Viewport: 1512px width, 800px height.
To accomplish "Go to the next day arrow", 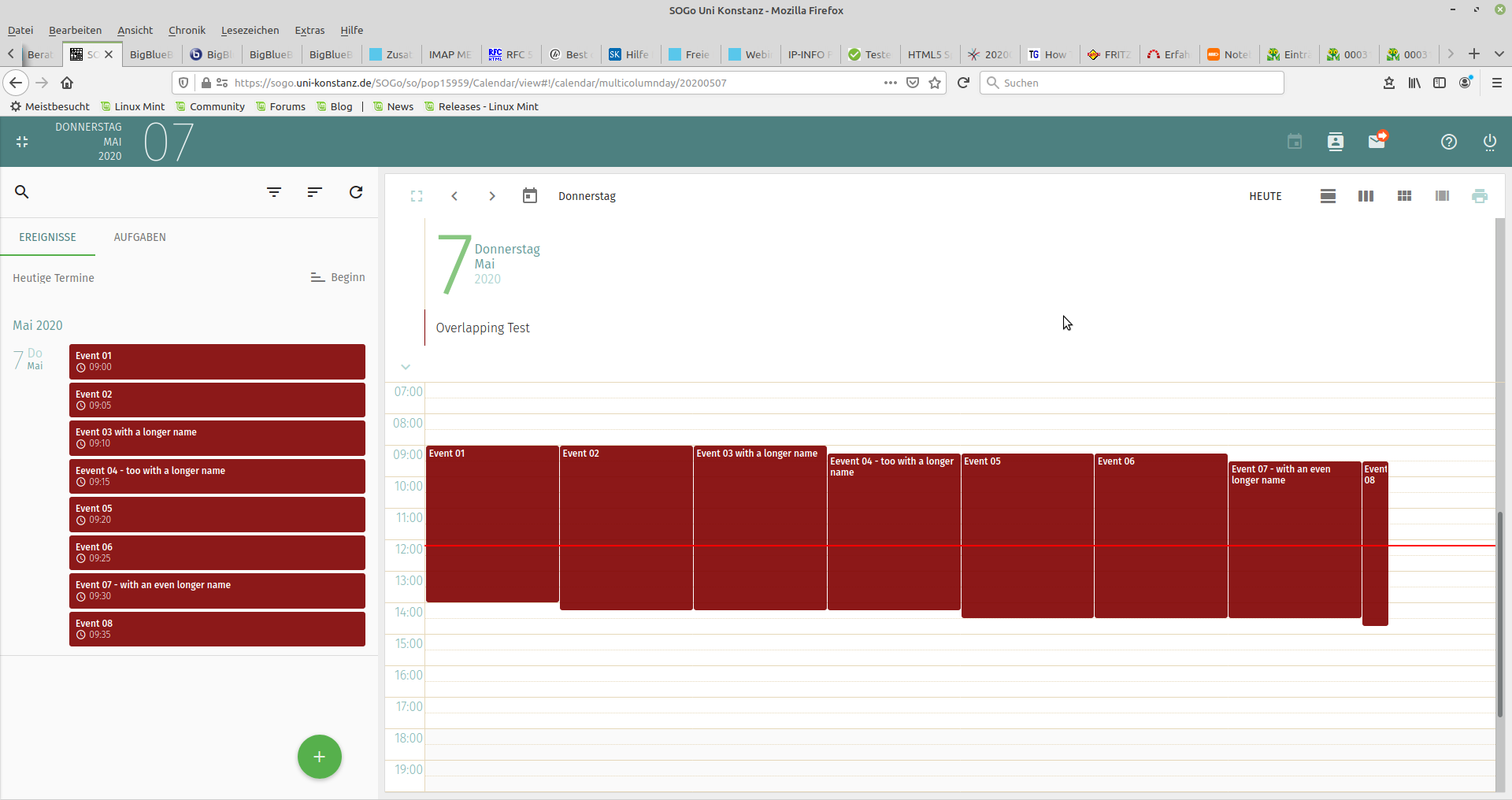I will (492, 196).
